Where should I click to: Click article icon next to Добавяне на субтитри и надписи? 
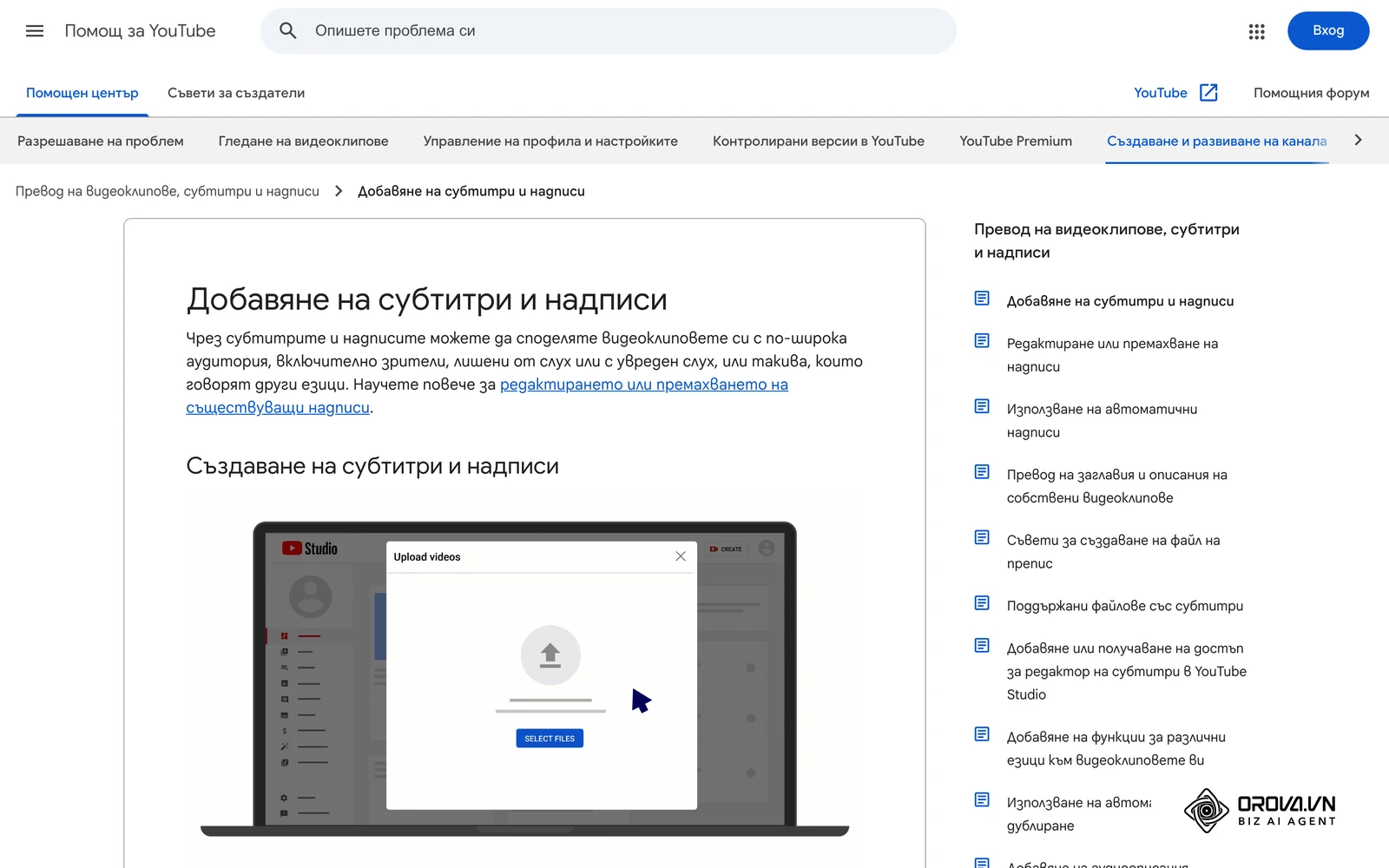tap(982, 299)
